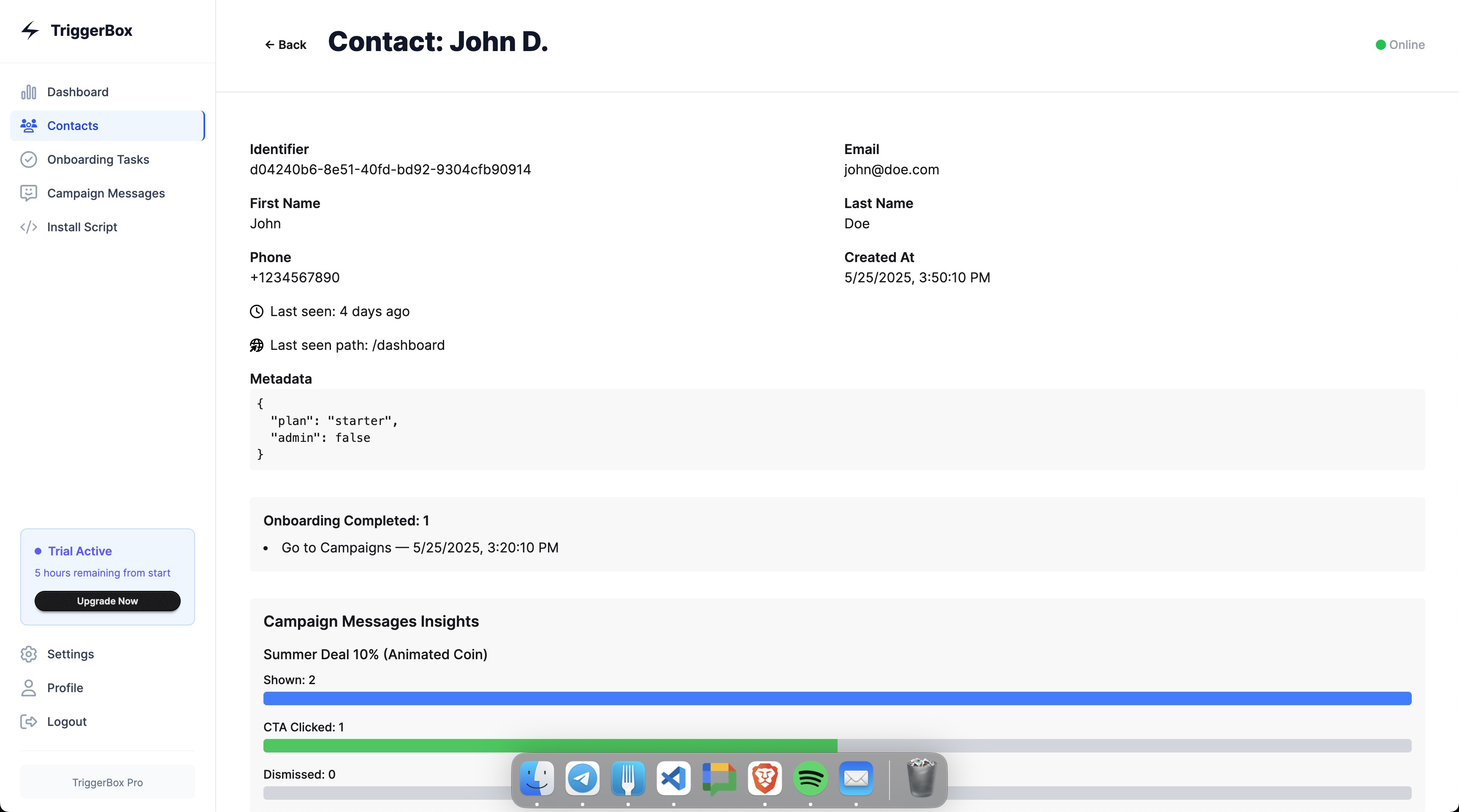
Task: Select Onboarding Tasks menu item
Action: [98, 160]
